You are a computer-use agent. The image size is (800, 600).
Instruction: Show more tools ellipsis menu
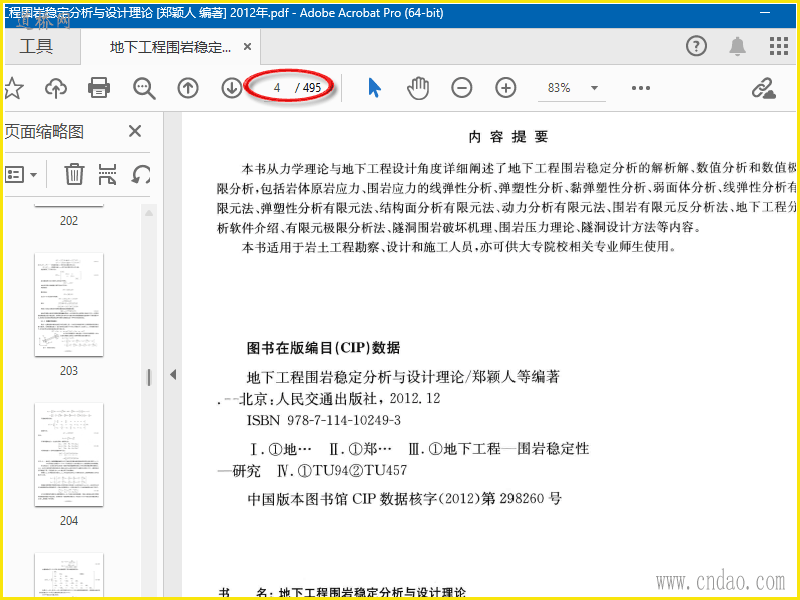coord(641,88)
